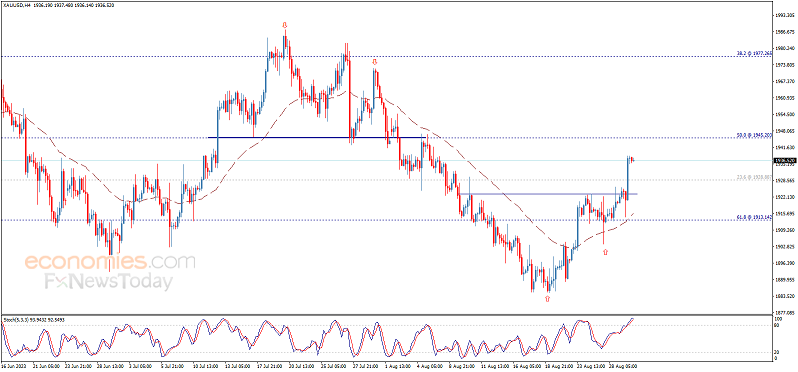Click the stochastic 80 level label
Image resolution: width=798 pixels, height=372 pixels.
[777, 326]
